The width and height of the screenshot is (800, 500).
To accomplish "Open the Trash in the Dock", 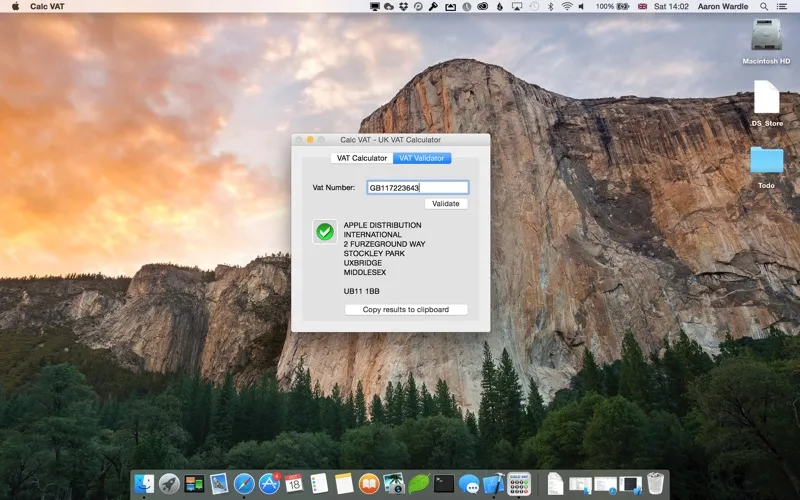I will coord(656,483).
